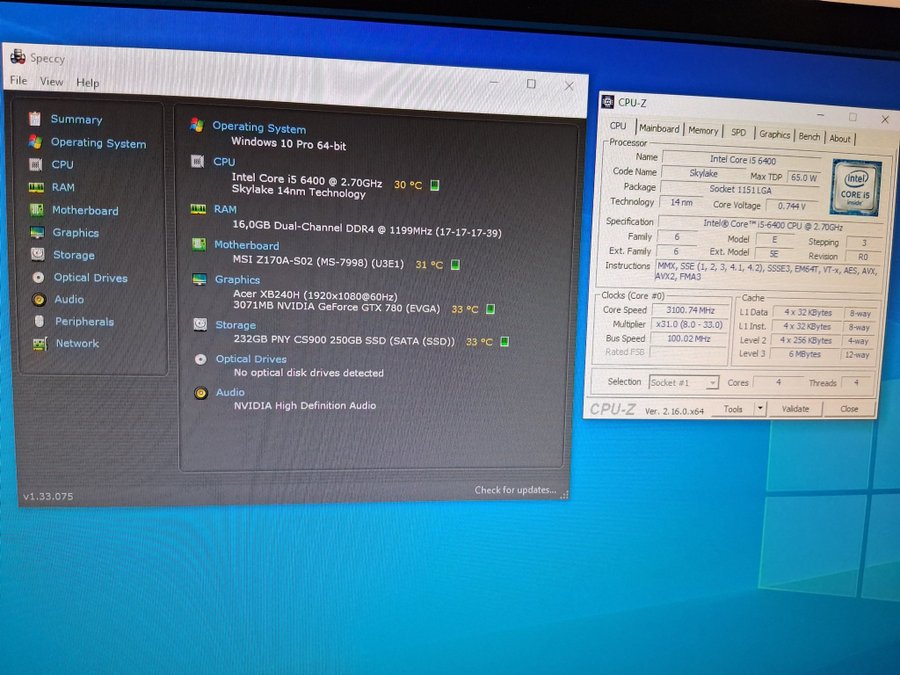Click the green temperature indicator beside the PNY SSD reading
Image resolution: width=900 pixels, height=675 pixels.
pyautogui.click(x=504, y=342)
